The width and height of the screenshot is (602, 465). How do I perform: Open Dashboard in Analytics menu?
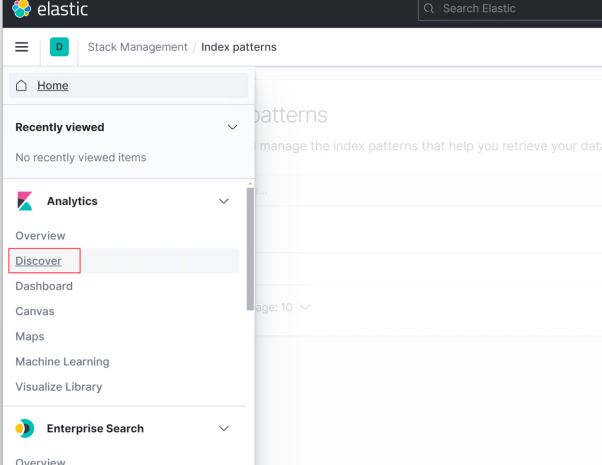[x=44, y=286]
